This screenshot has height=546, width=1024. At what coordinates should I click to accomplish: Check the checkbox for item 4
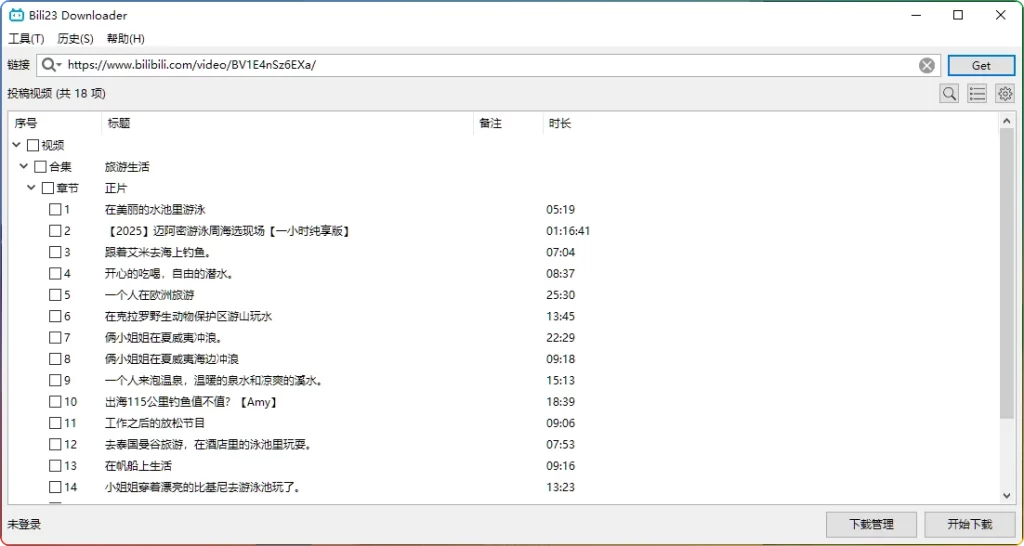[x=56, y=273]
